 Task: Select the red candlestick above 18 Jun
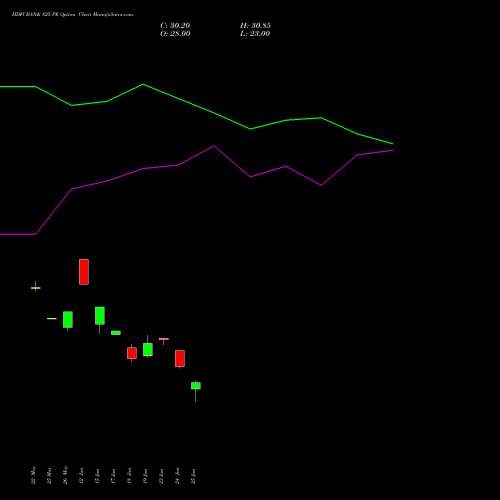[132, 353]
